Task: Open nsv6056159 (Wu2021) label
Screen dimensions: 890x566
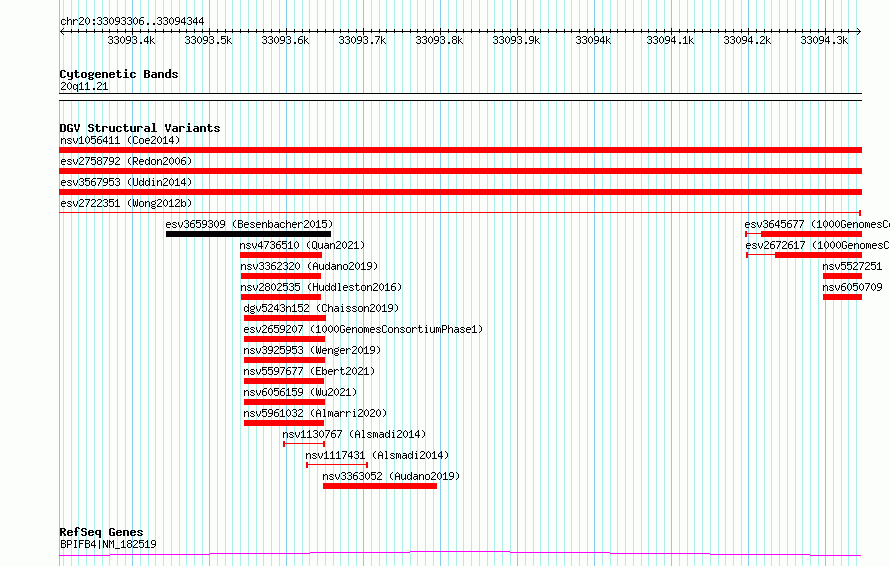Action: (300, 392)
